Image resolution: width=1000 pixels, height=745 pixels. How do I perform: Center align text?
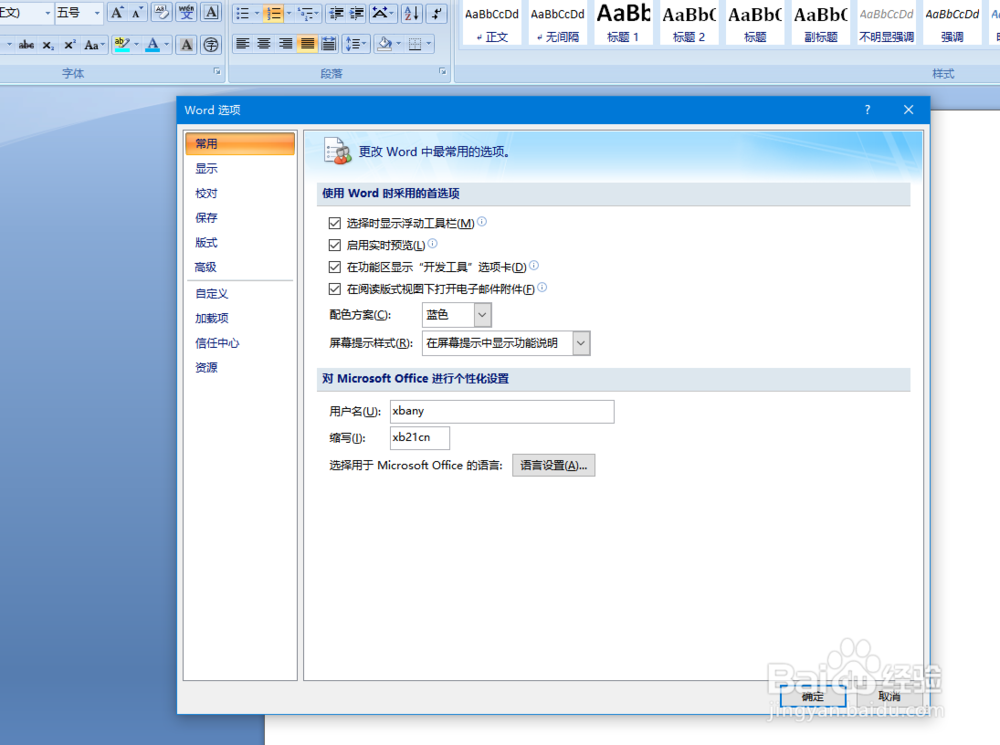[264, 44]
